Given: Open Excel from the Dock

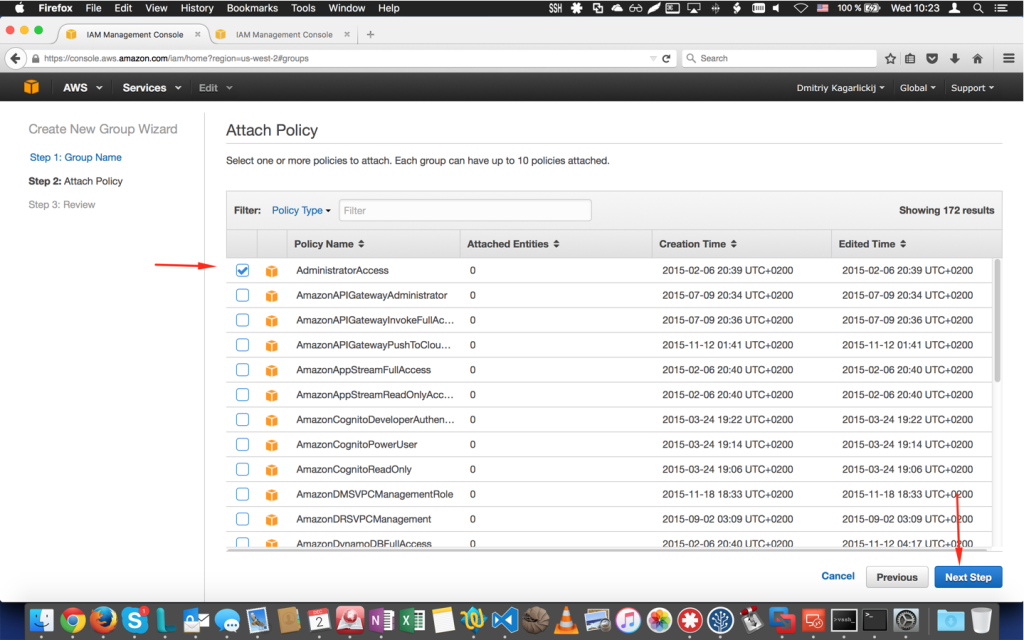Looking at the screenshot, I should 413,620.
